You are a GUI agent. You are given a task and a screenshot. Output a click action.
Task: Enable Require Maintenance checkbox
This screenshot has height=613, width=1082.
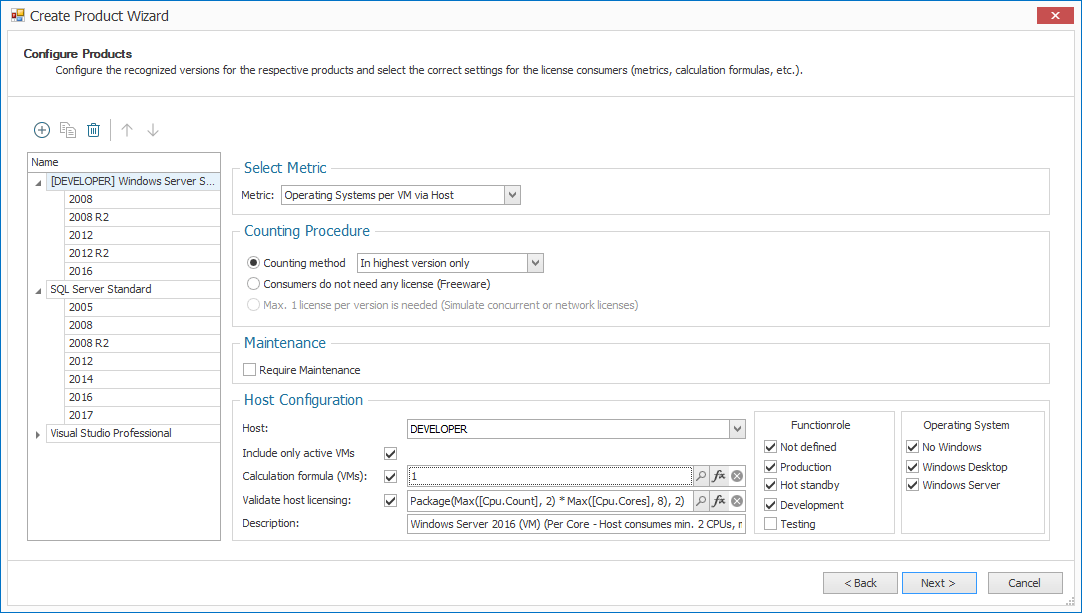(250, 370)
